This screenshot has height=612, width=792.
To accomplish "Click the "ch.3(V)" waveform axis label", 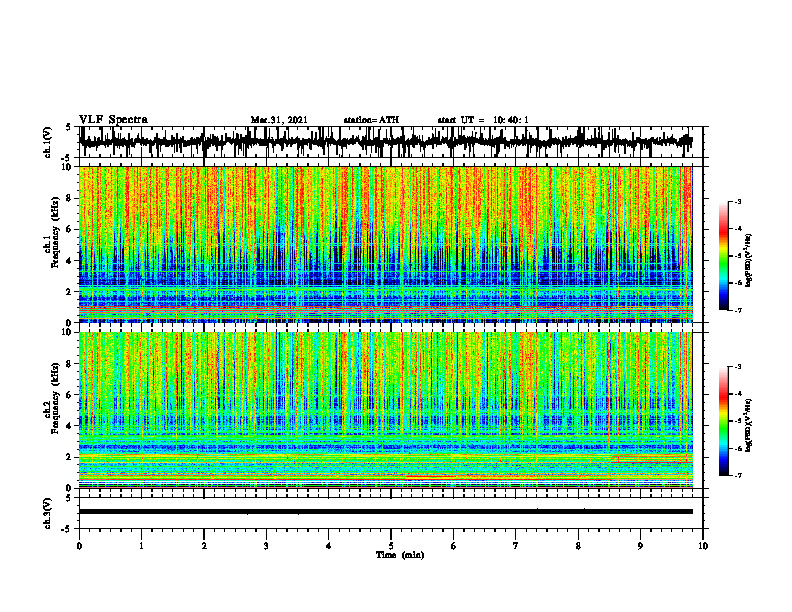I will click(x=48, y=513).
